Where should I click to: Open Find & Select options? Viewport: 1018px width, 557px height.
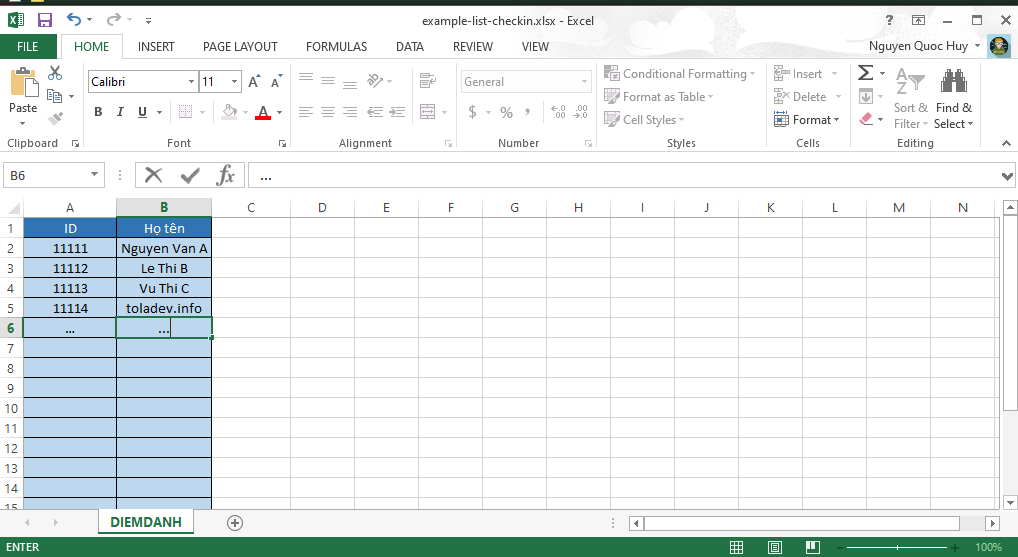point(954,97)
